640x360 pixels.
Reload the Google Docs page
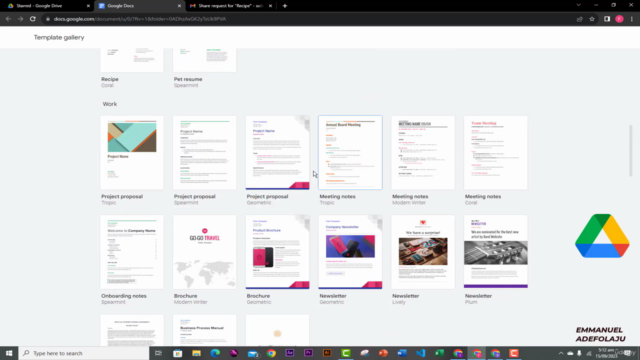coord(33,19)
